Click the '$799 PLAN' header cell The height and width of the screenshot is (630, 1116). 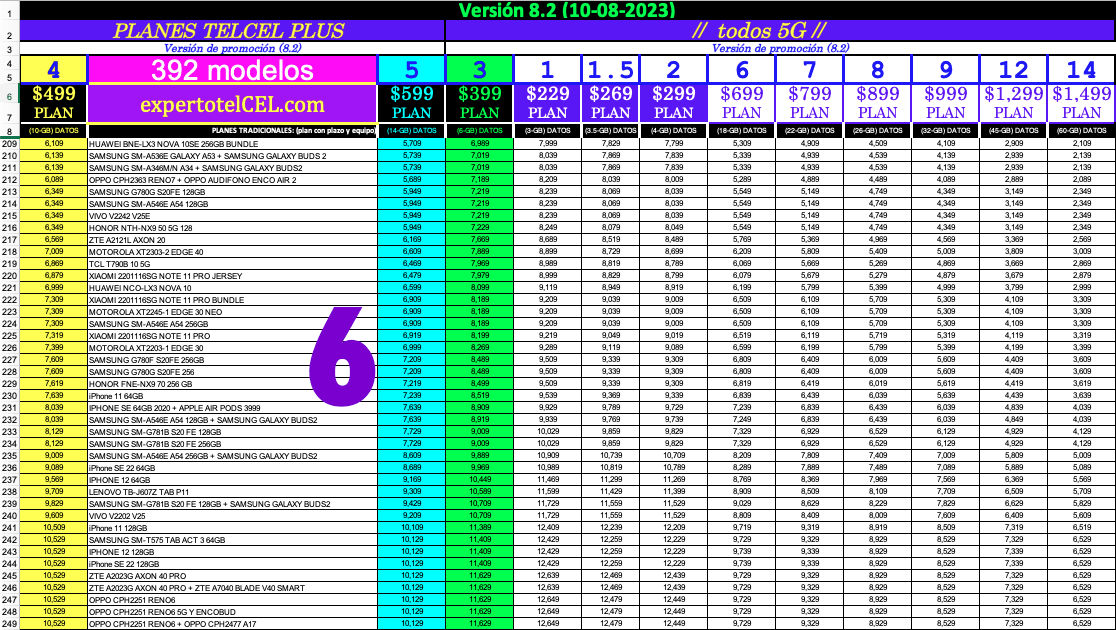click(x=809, y=104)
